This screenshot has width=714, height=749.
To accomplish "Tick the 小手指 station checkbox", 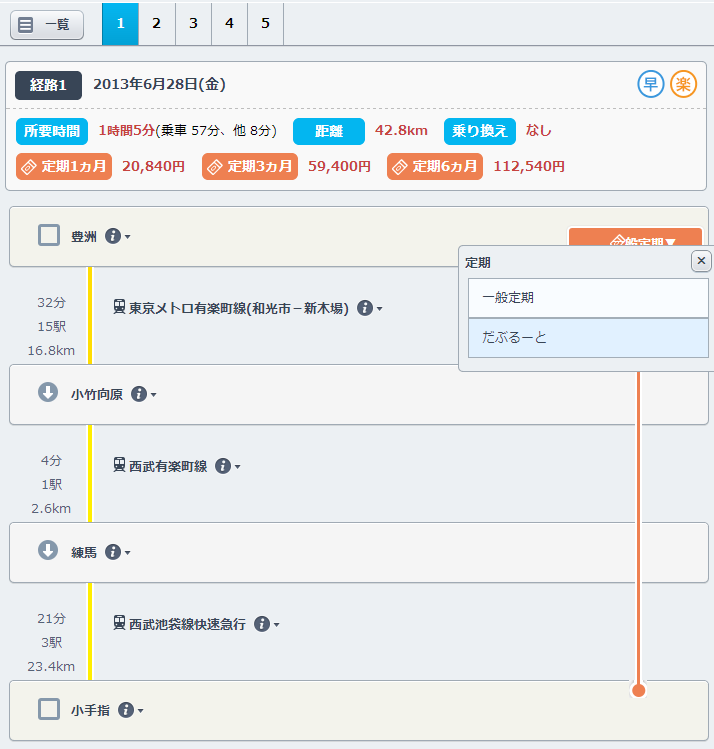I will (x=49, y=710).
